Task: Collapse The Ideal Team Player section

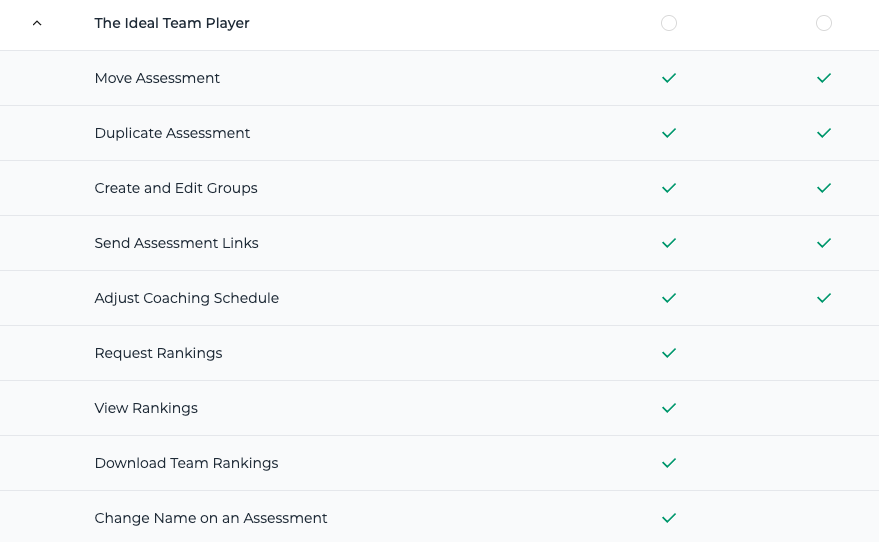Action: coord(37,23)
